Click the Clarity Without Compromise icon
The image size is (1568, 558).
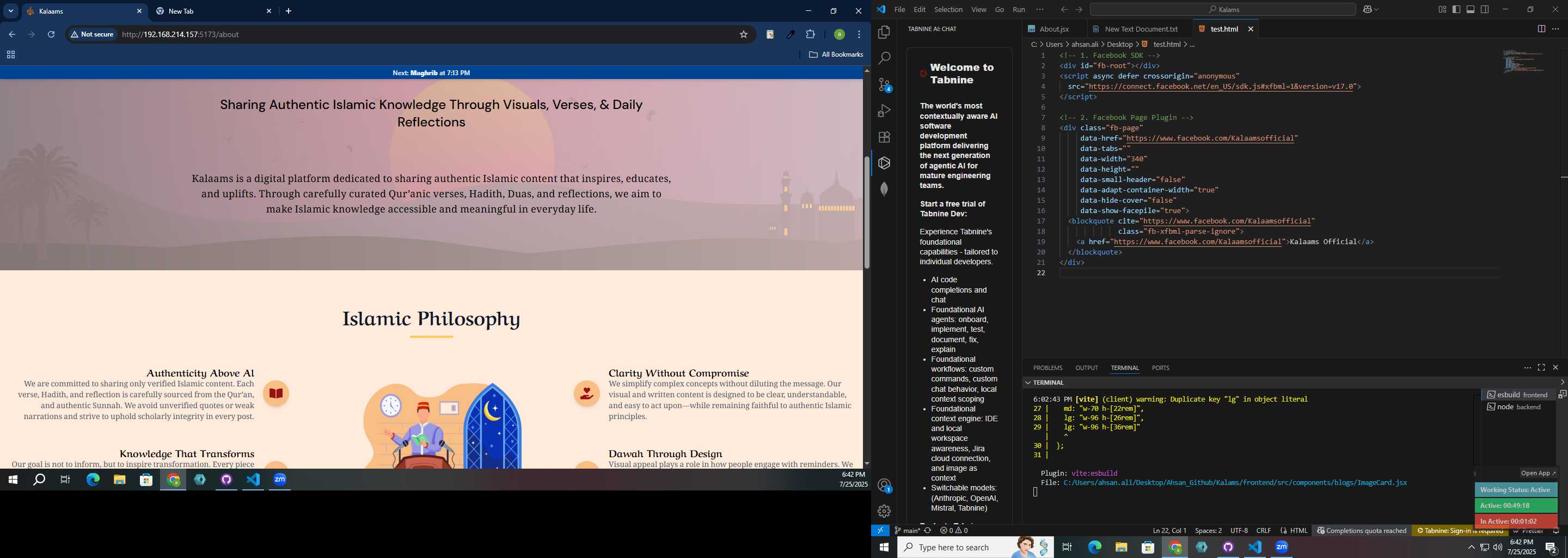pyautogui.click(x=587, y=393)
